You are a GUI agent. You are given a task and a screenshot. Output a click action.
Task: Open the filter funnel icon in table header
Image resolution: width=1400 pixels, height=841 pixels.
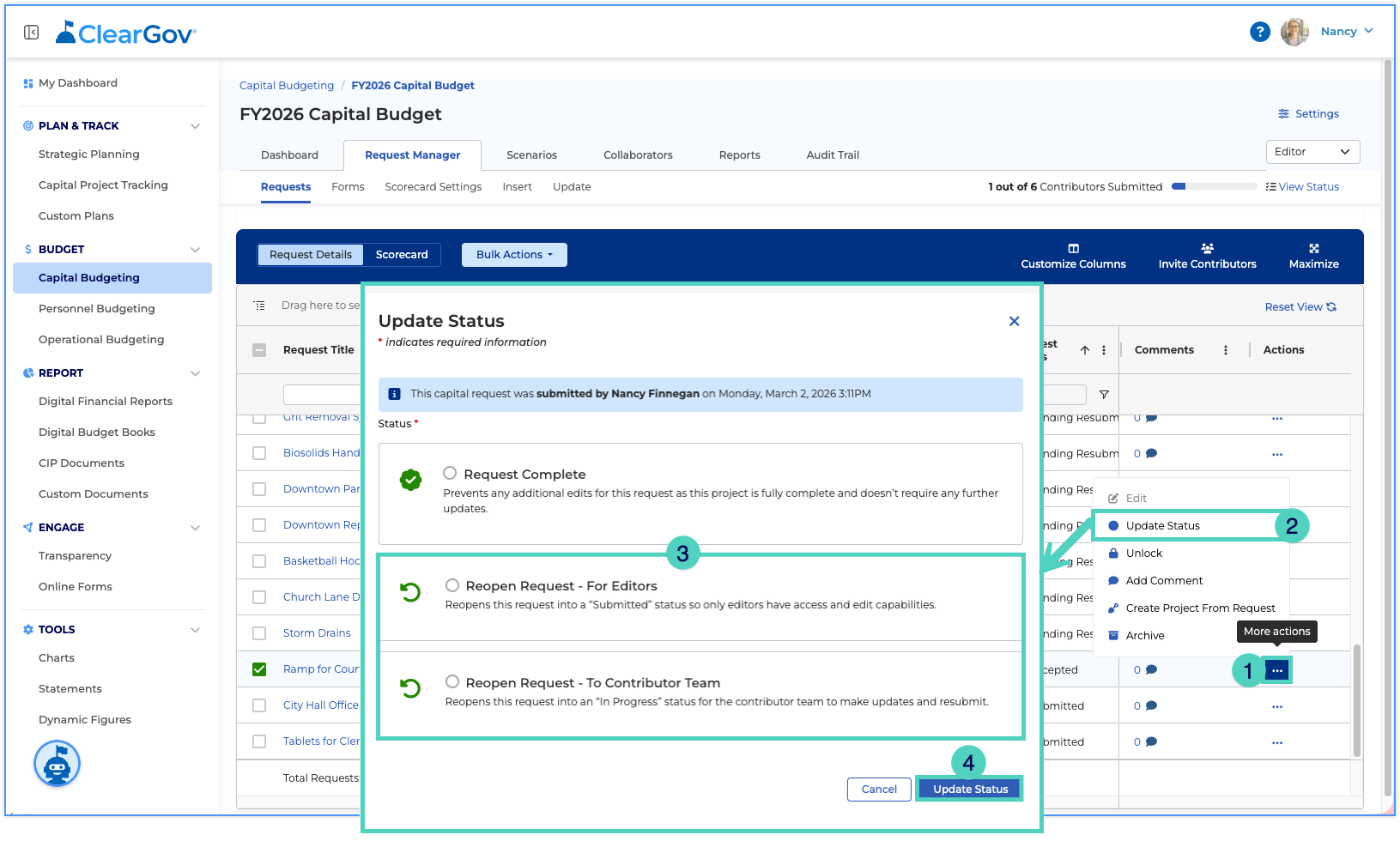point(1104,395)
